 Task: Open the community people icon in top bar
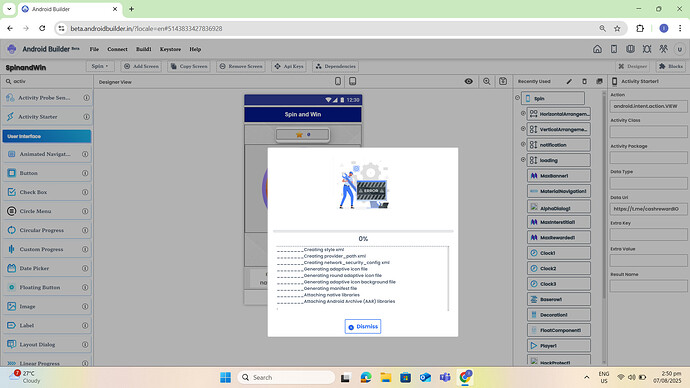coord(663,49)
